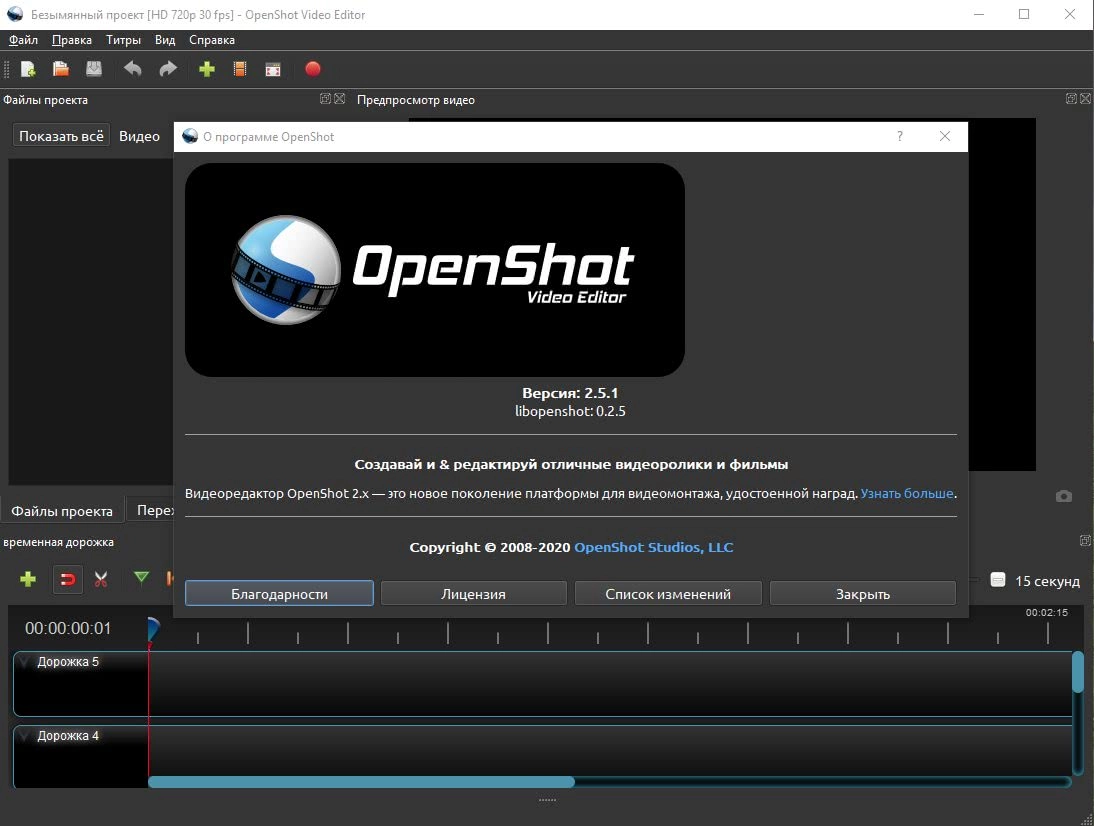Open the Вид menu

coord(165,40)
